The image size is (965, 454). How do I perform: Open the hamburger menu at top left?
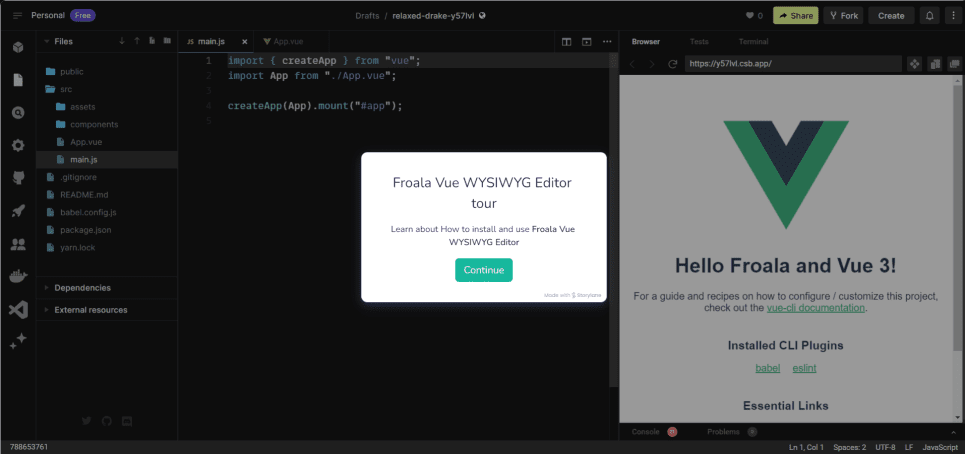tap(17, 15)
